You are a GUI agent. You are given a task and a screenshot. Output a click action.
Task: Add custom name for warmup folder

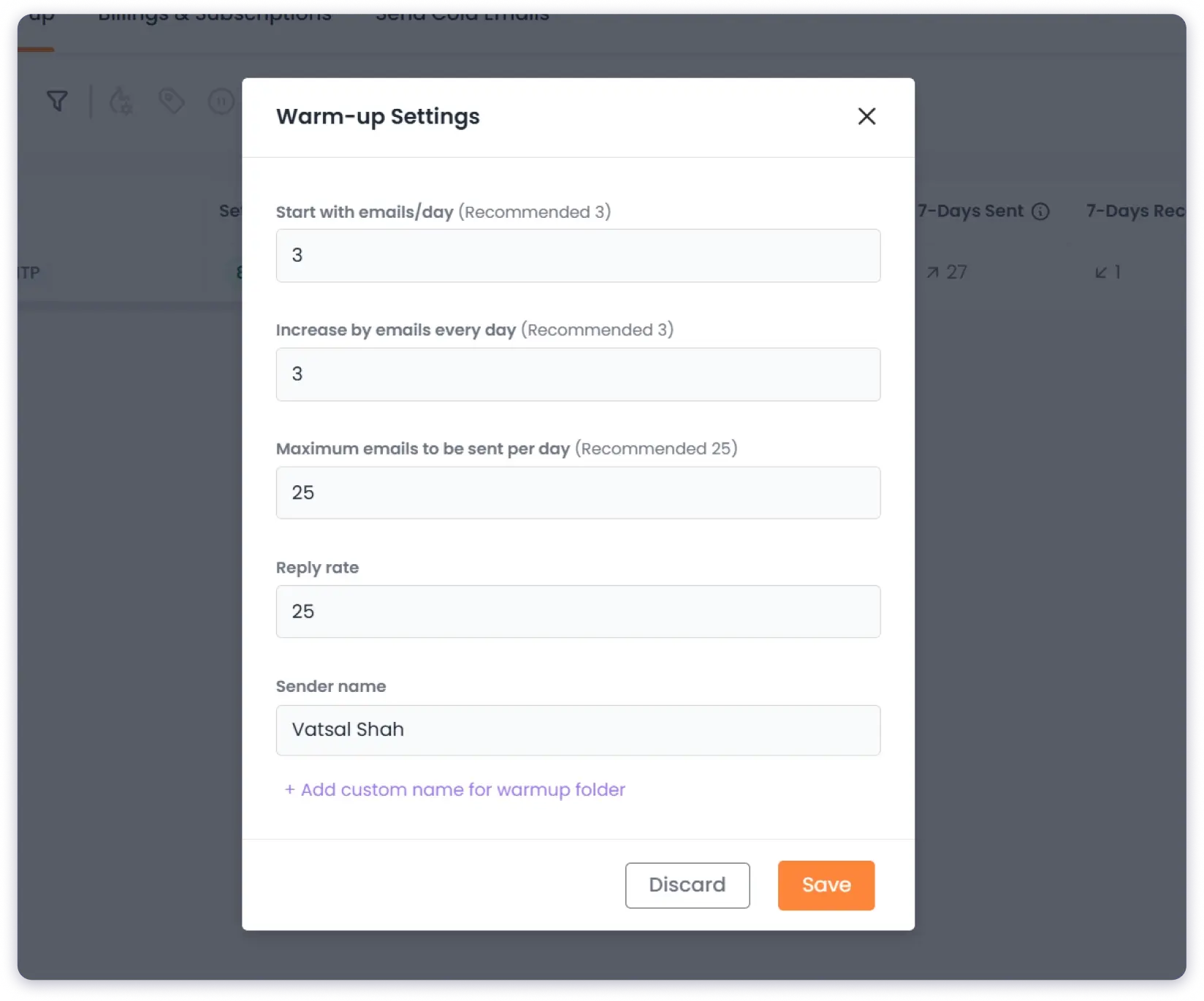point(454,790)
